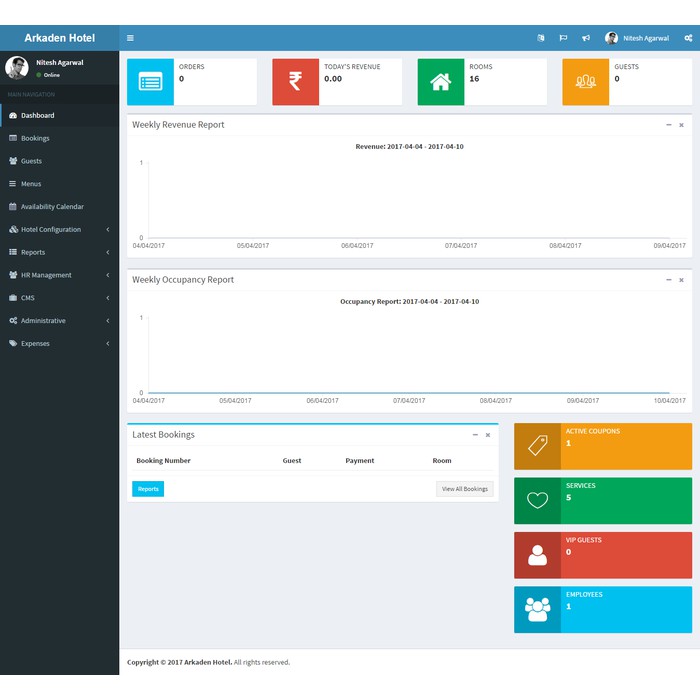Click the rupee Today's Revenue icon
Screen dimensions: 700x700
[295, 82]
